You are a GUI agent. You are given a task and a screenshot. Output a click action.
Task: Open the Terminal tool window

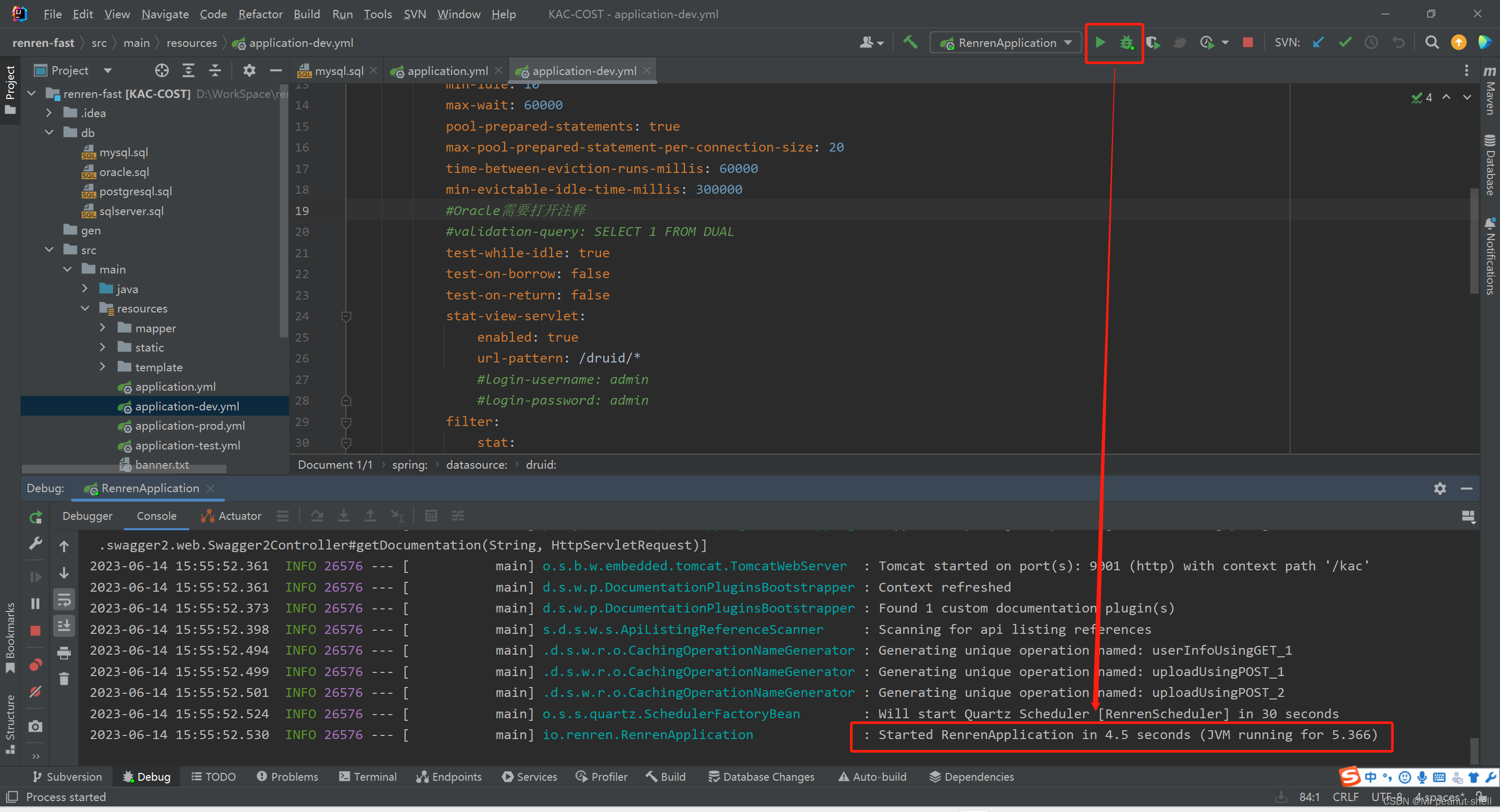(367, 777)
